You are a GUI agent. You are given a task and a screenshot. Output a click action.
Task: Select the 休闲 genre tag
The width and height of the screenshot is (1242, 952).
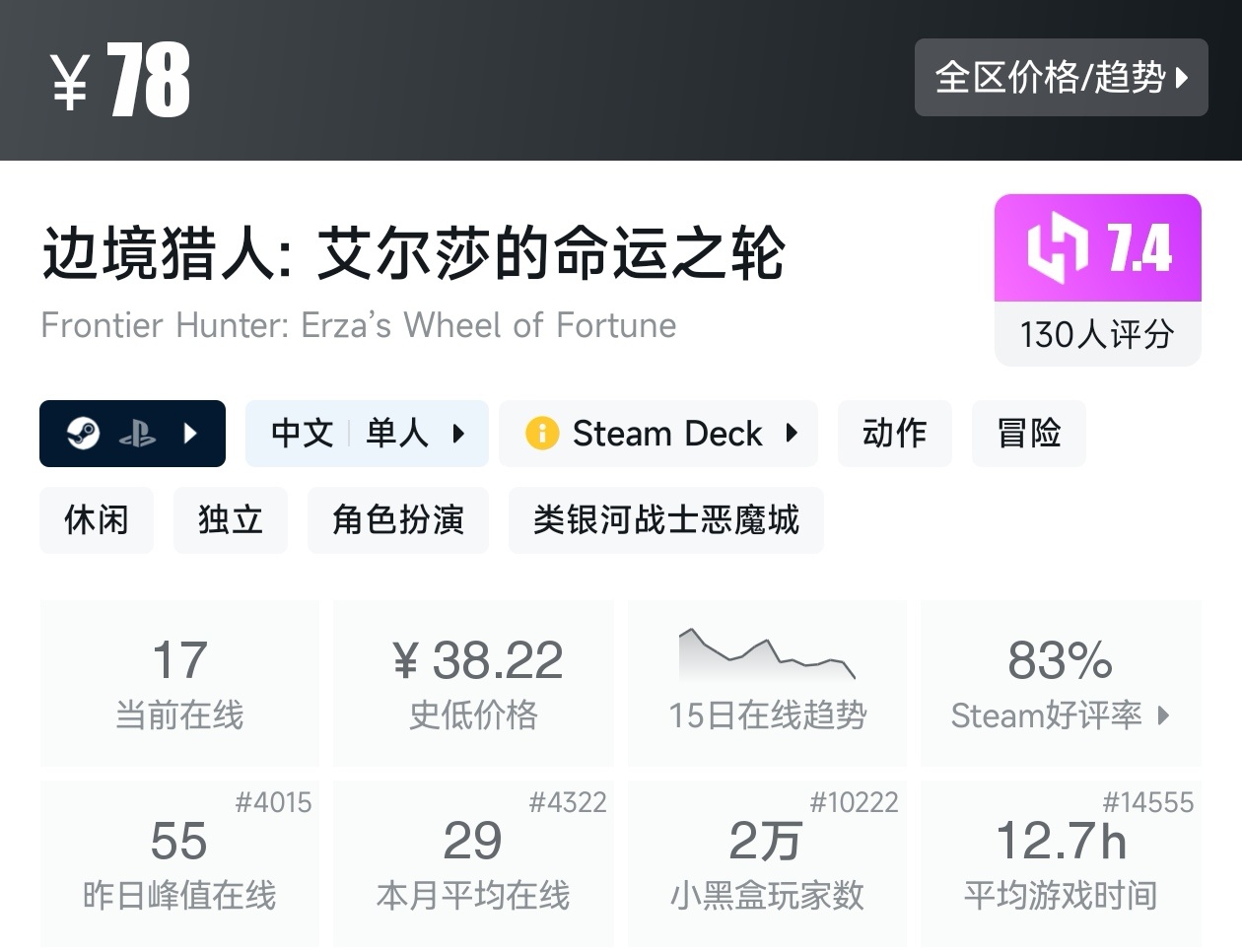coord(97,519)
